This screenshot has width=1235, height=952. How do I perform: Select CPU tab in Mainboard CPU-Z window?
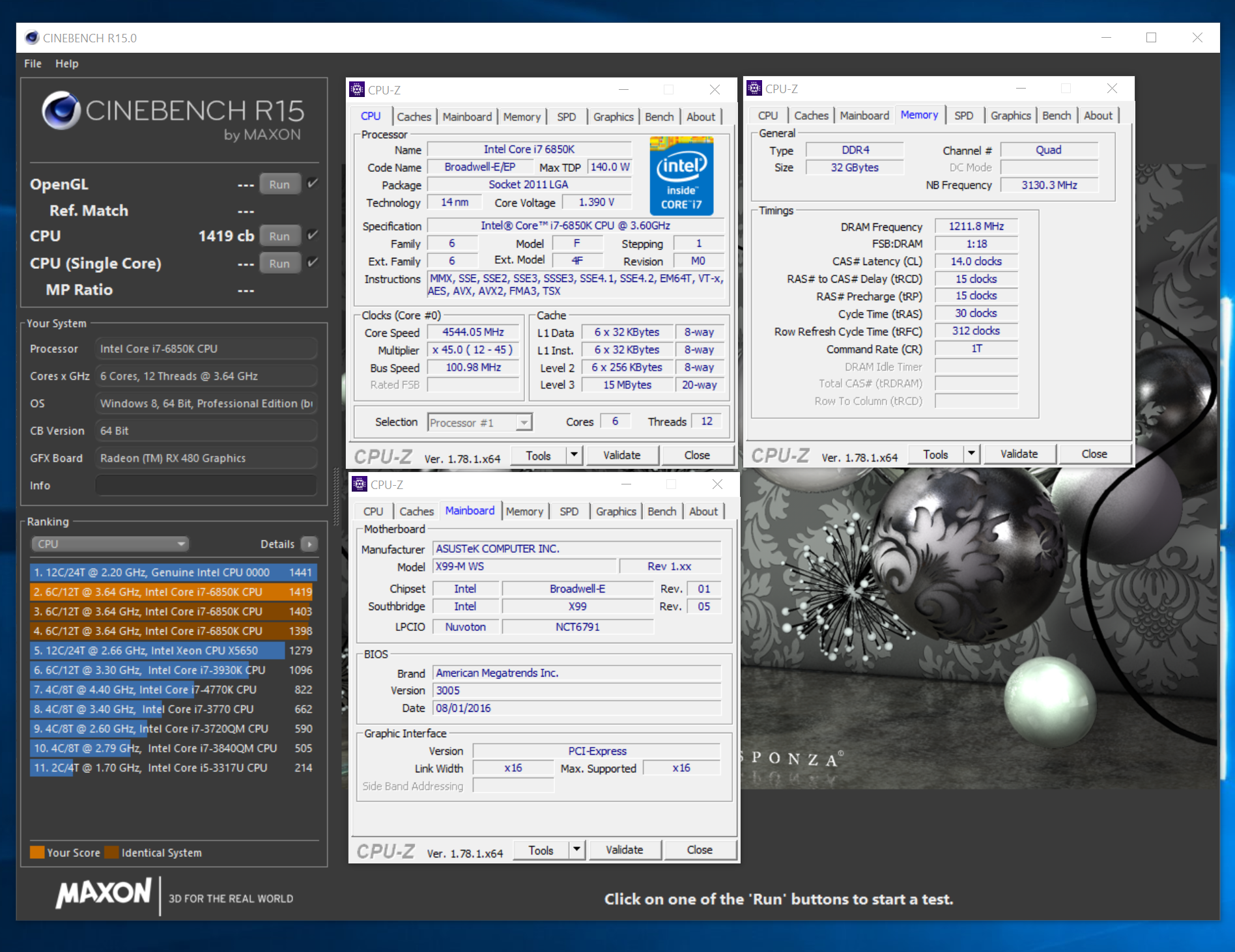pyautogui.click(x=373, y=511)
